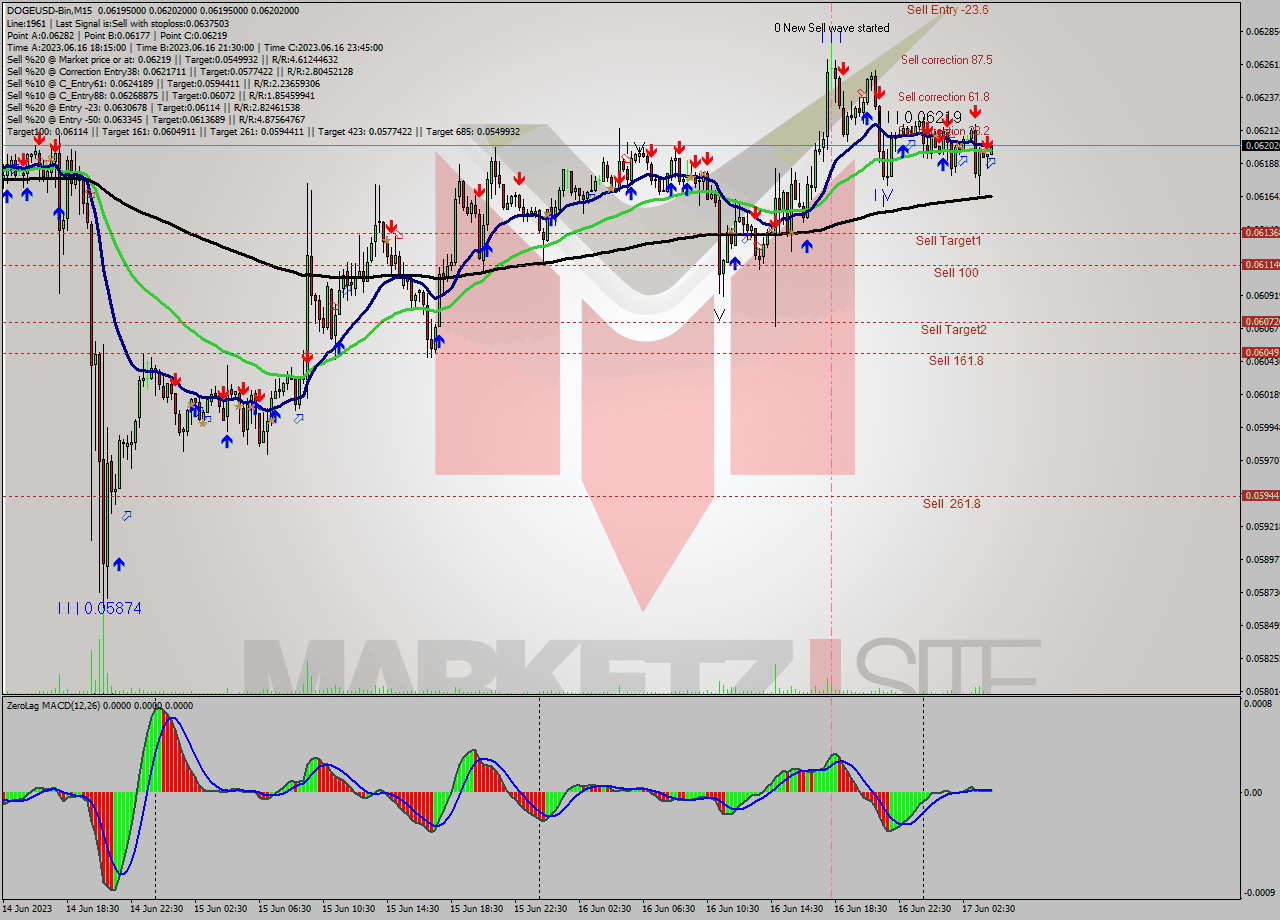Click the blue up arrow below the 0.05874 low
The image size is (1280, 920).
point(119,564)
